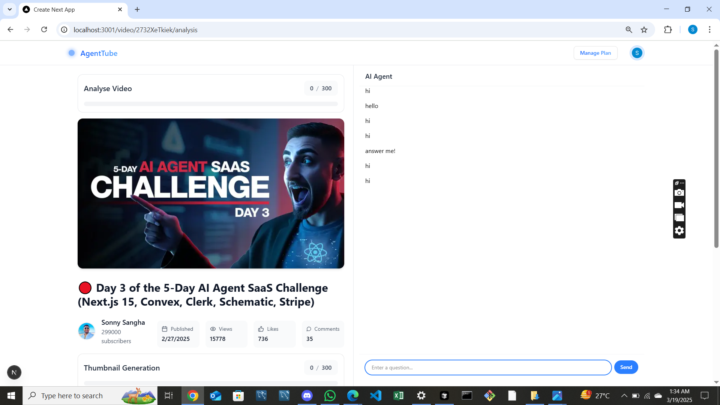Click the AI Agent panel heading
The height and width of the screenshot is (405, 720).
coord(378,76)
